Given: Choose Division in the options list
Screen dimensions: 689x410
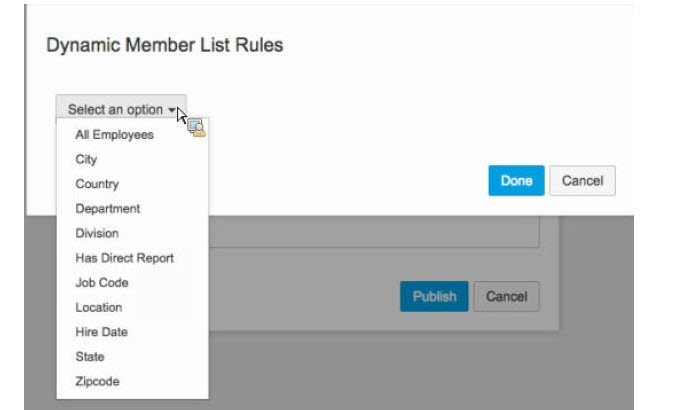Looking at the screenshot, I should click(x=97, y=233).
